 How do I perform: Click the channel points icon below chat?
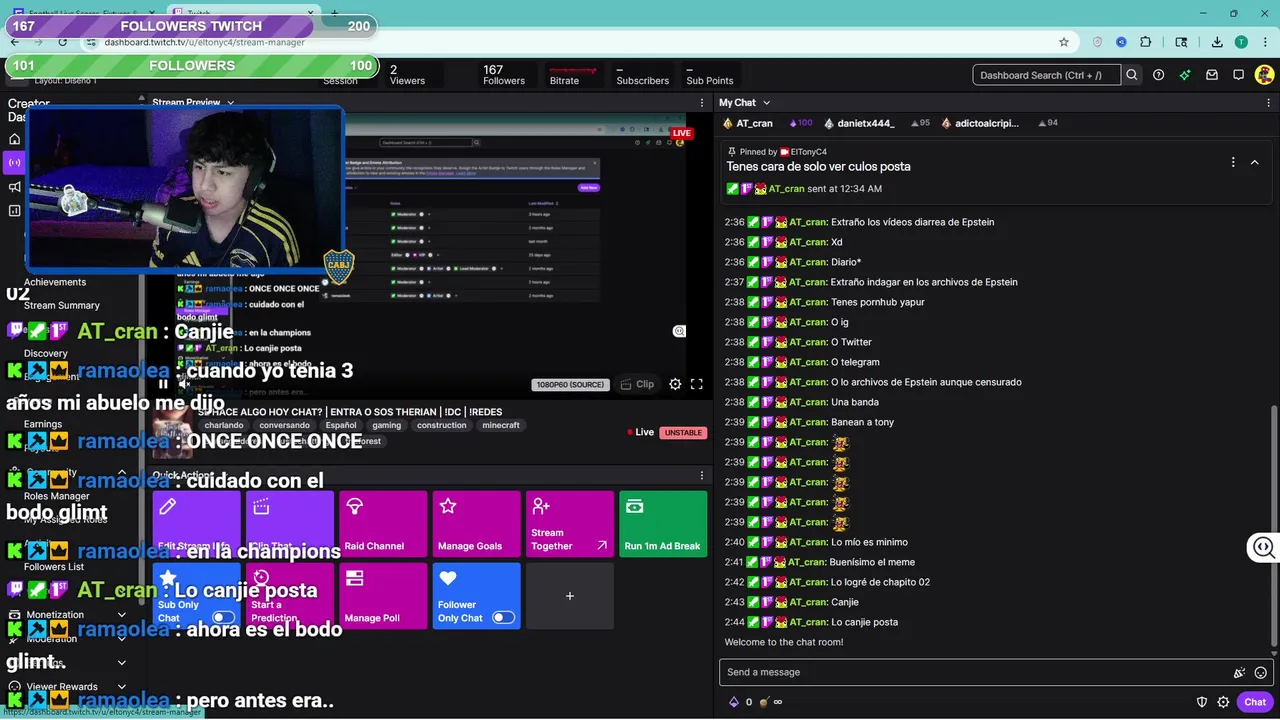pos(763,702)
